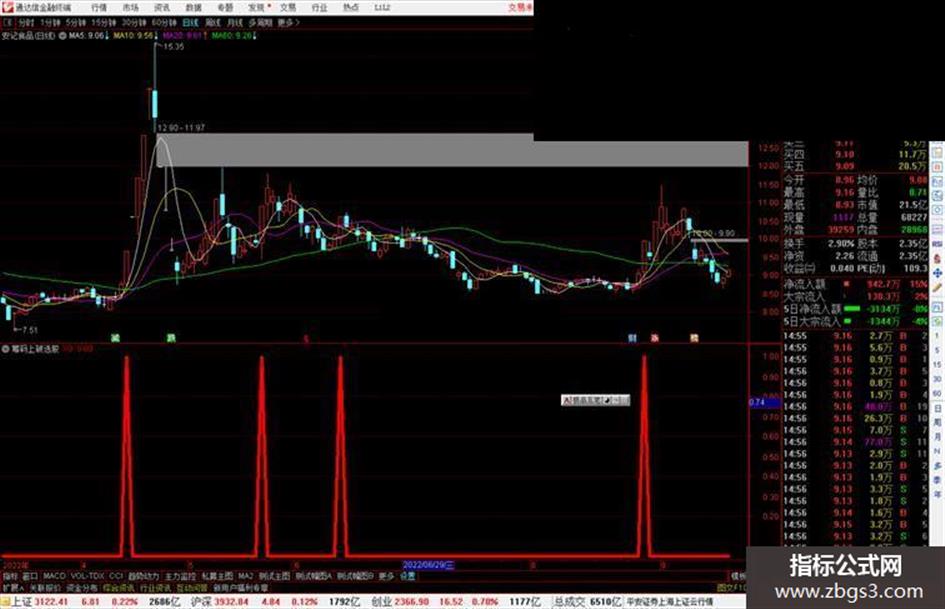The width and height of the screenshot is (945, 609).
Task: Open the 热点 menu
Action: [x=351, y=8]
